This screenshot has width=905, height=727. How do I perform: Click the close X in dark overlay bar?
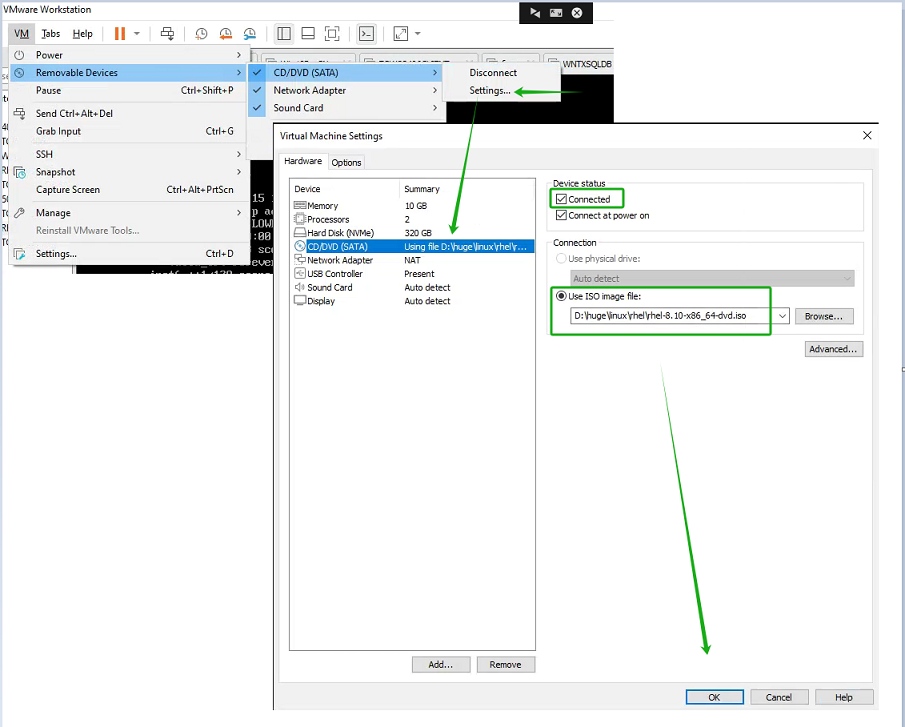[x=577, y=13]
